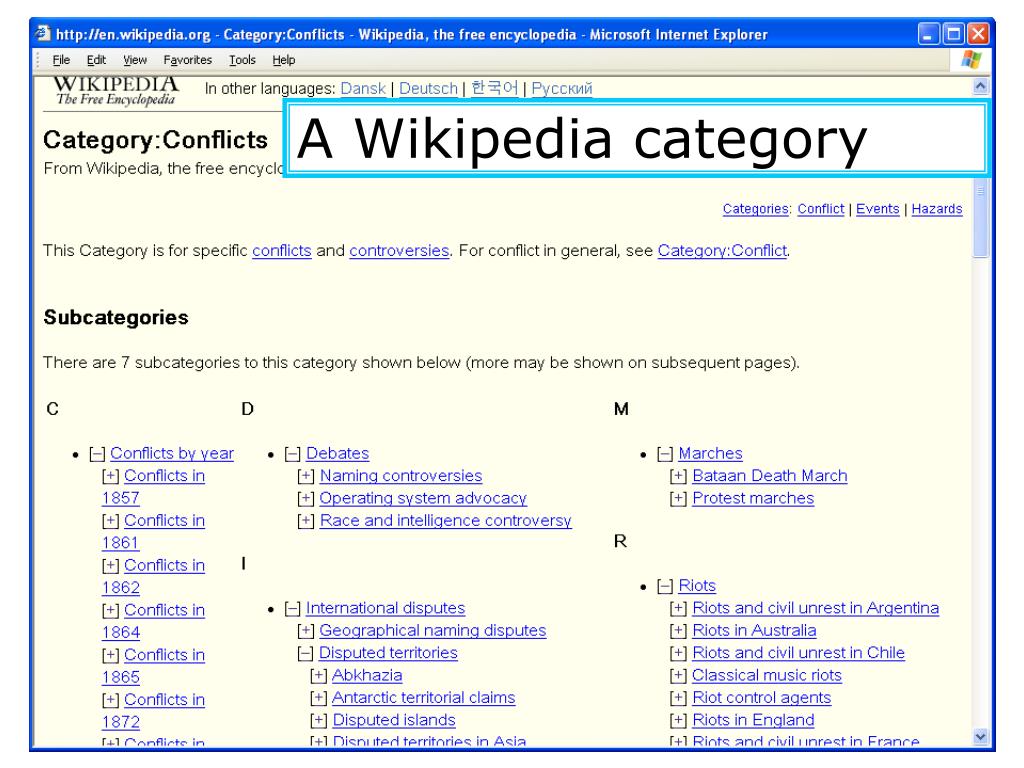Open the Disputed territories category
The height and width of the screenshot is (768, 1024).
tap(389, 653)
